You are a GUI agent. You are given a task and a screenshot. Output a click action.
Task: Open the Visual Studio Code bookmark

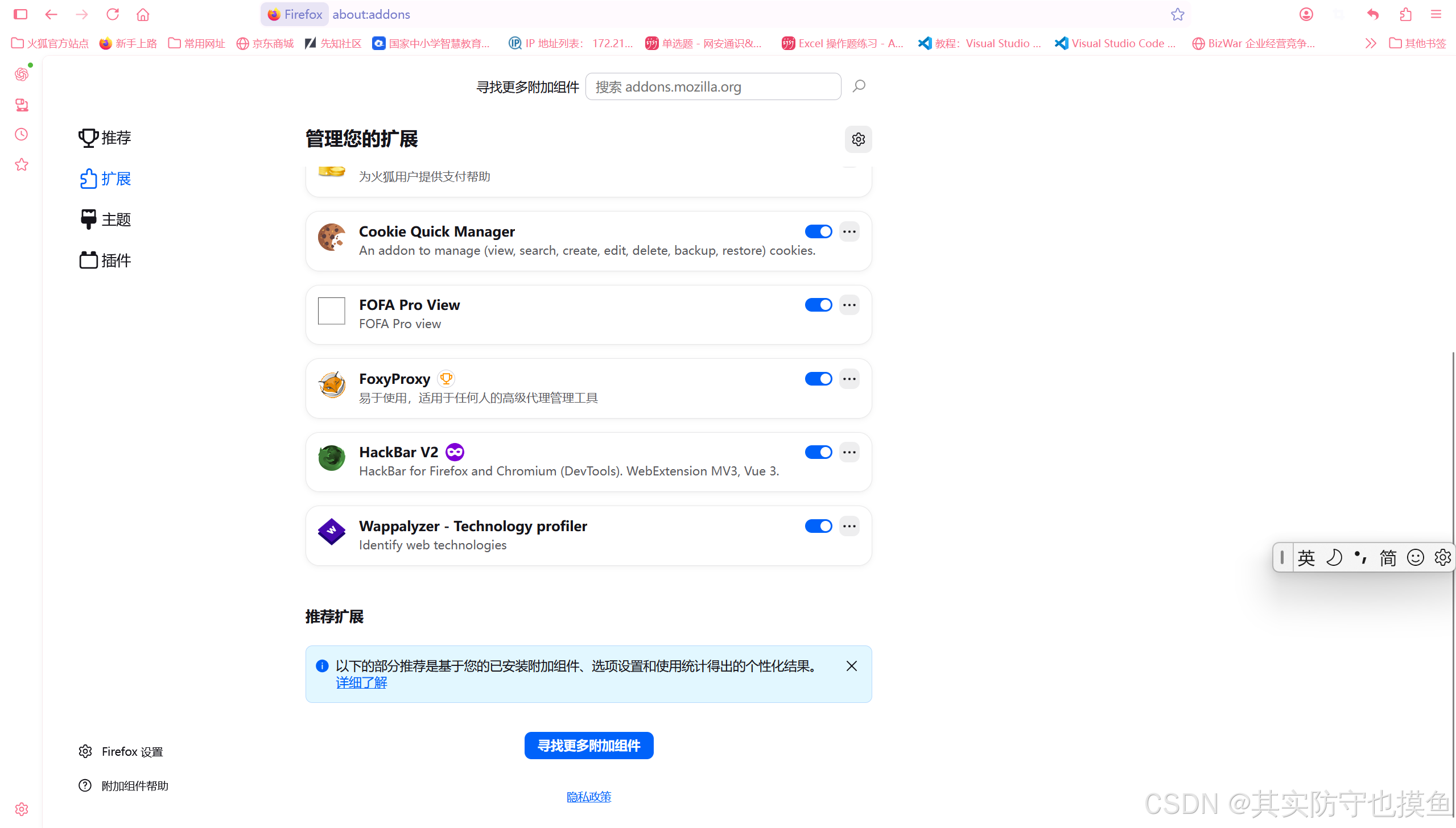point(1115,43)
